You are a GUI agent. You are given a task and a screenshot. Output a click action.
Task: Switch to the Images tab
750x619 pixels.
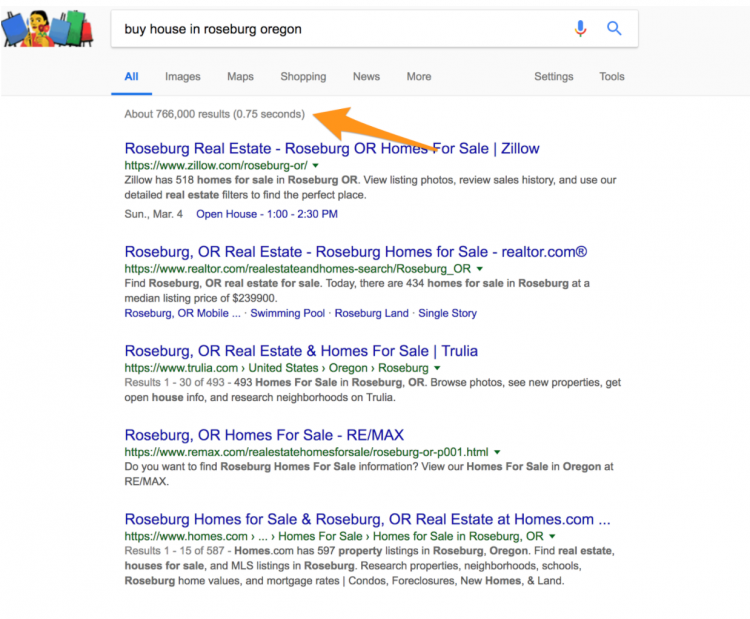tap(183, 77)
